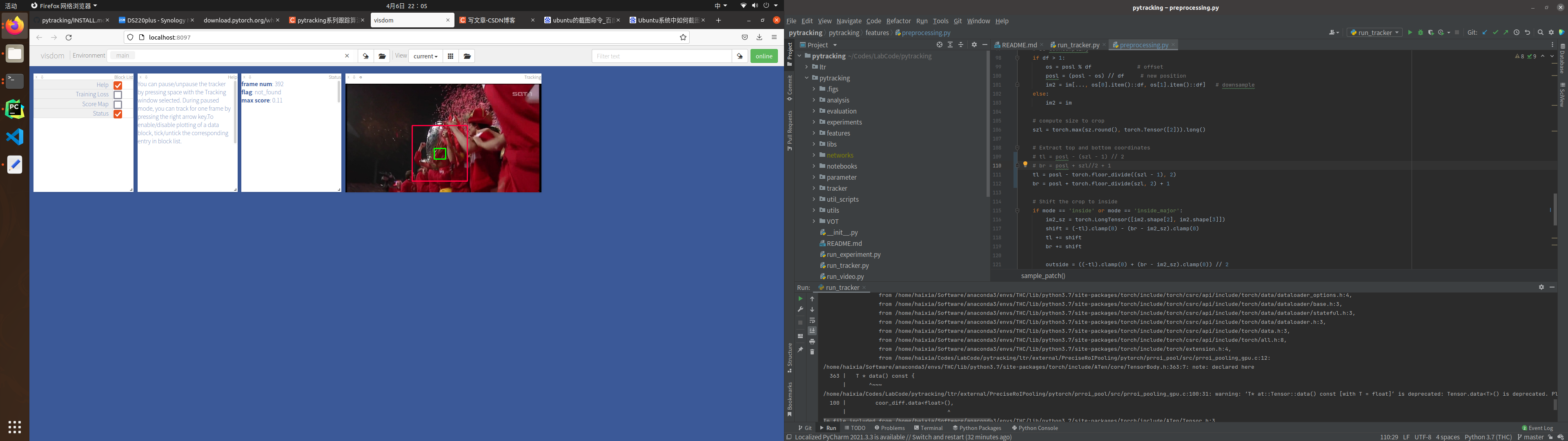Commit changes via the Git check mark icon

[1495, 32]
